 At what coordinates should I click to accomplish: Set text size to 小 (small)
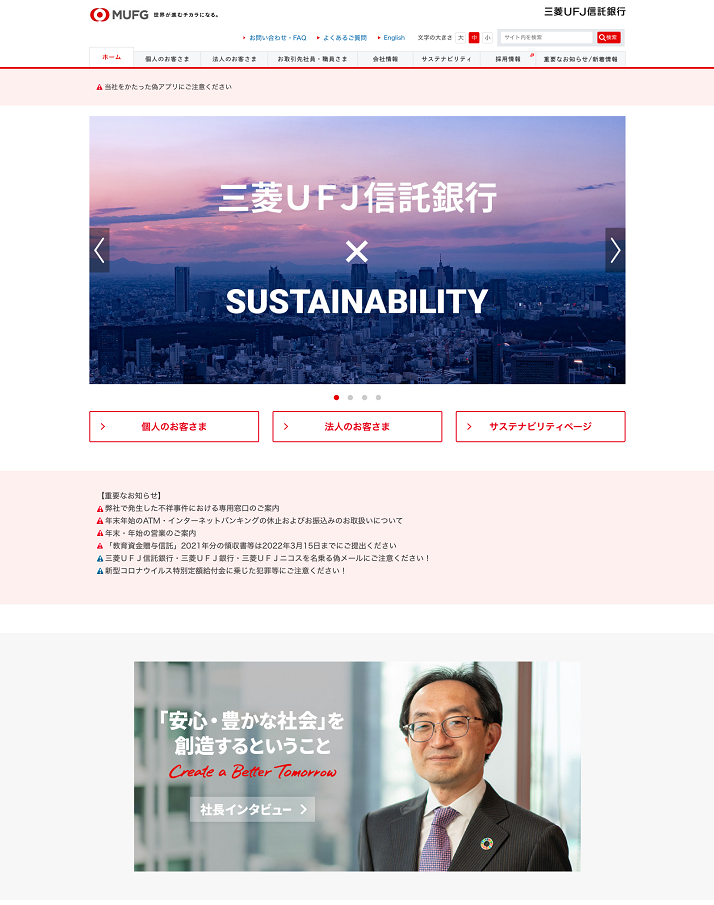[488, 38]
